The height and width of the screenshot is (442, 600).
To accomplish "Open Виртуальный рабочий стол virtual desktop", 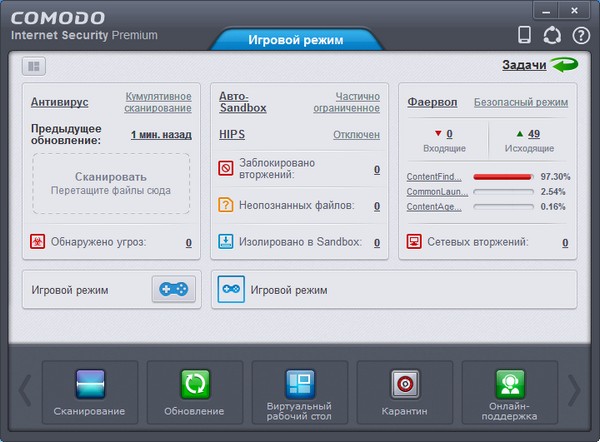I will coord(299,385).
